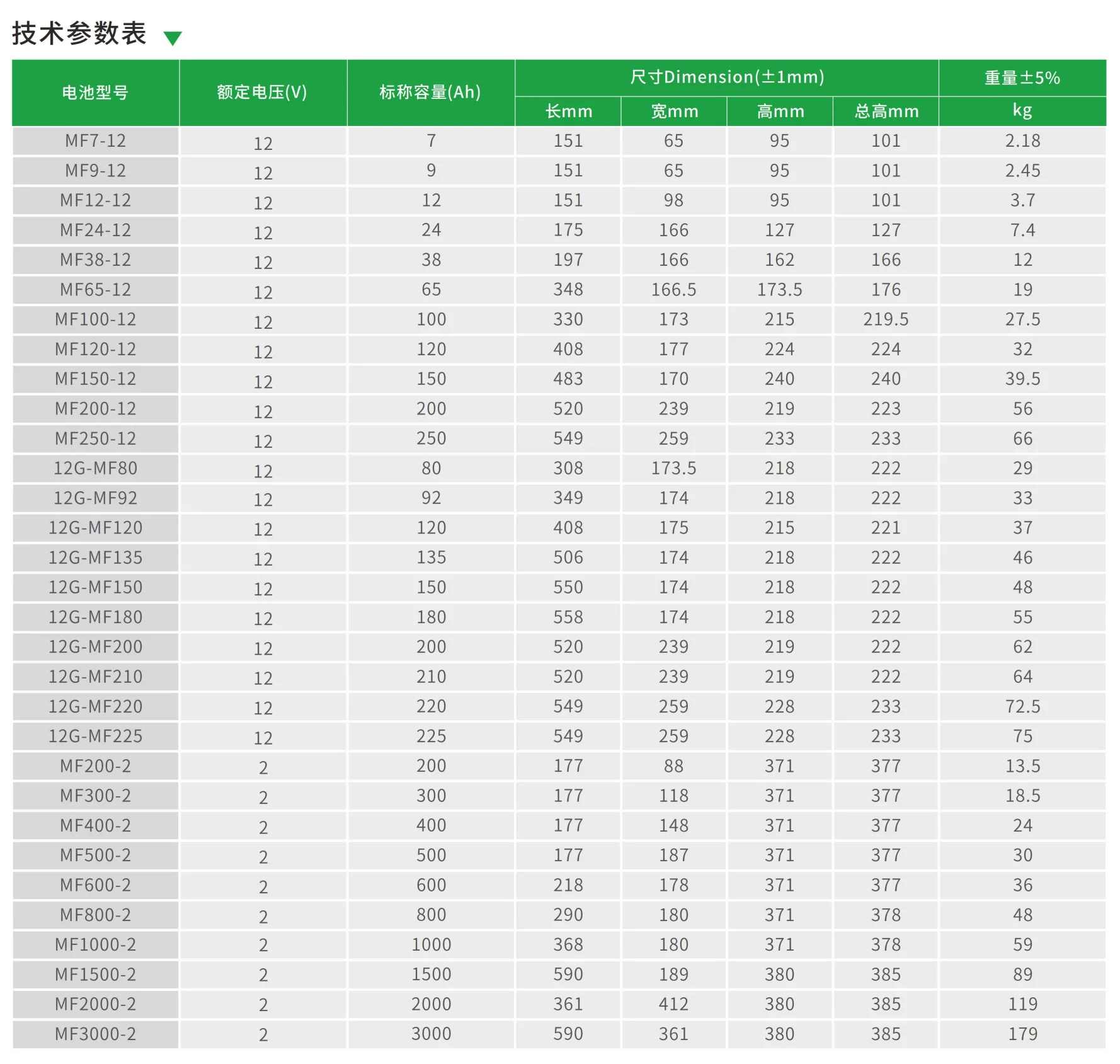Select model cell 12G-MF225
The image size is (1120, 1064).
pos(96,736)
